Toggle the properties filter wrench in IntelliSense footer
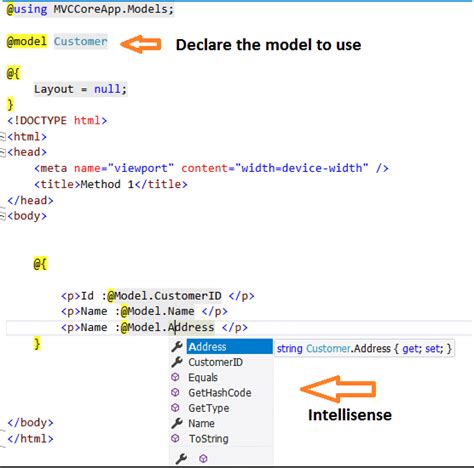This screenshot has width=474, height=468. click(181, 459)
